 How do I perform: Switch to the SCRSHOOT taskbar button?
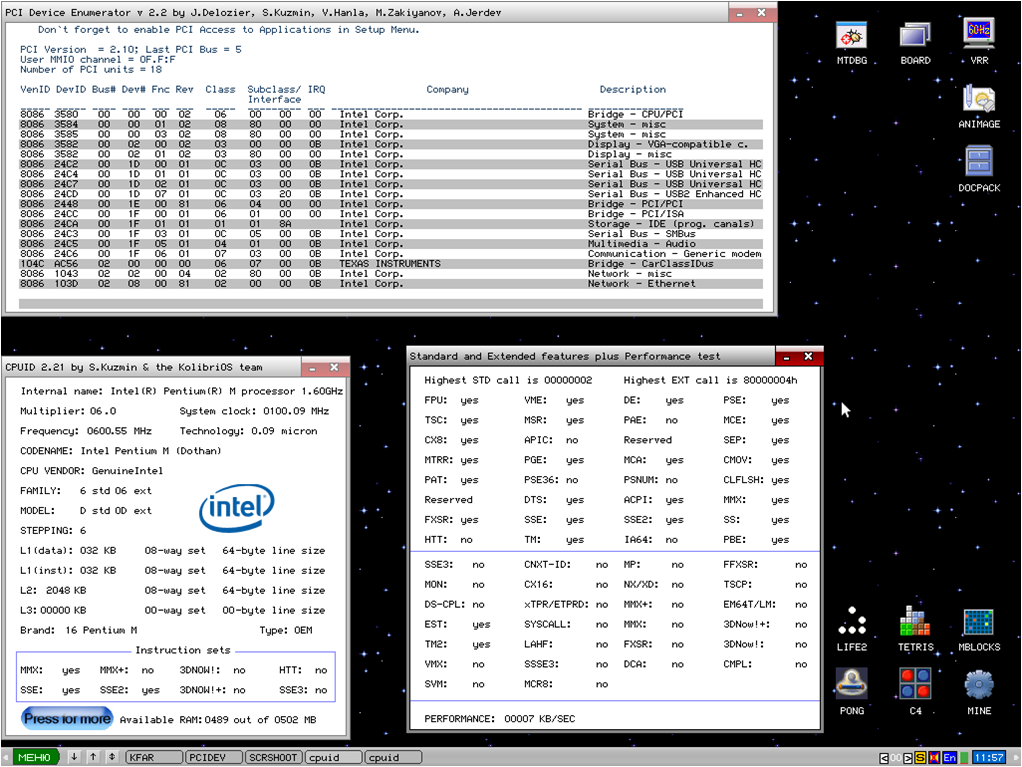coord(272,758)
